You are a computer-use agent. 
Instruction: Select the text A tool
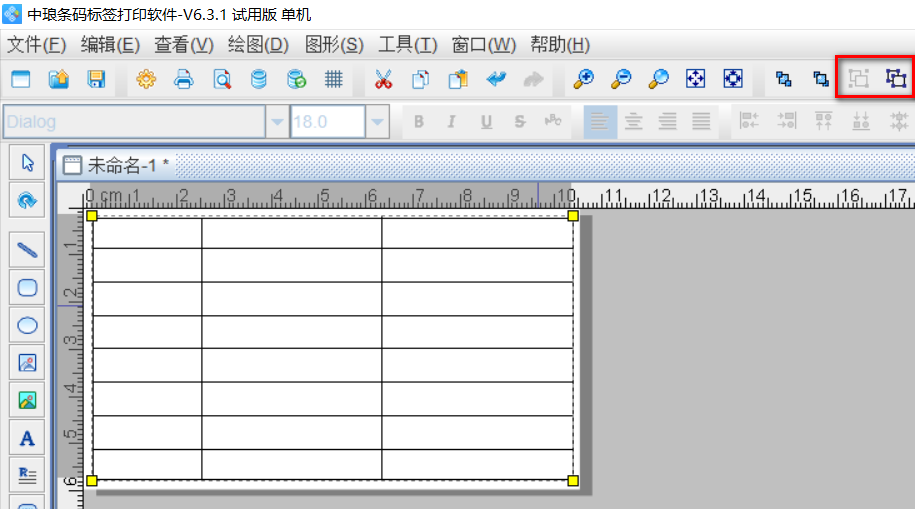point(27,438)
